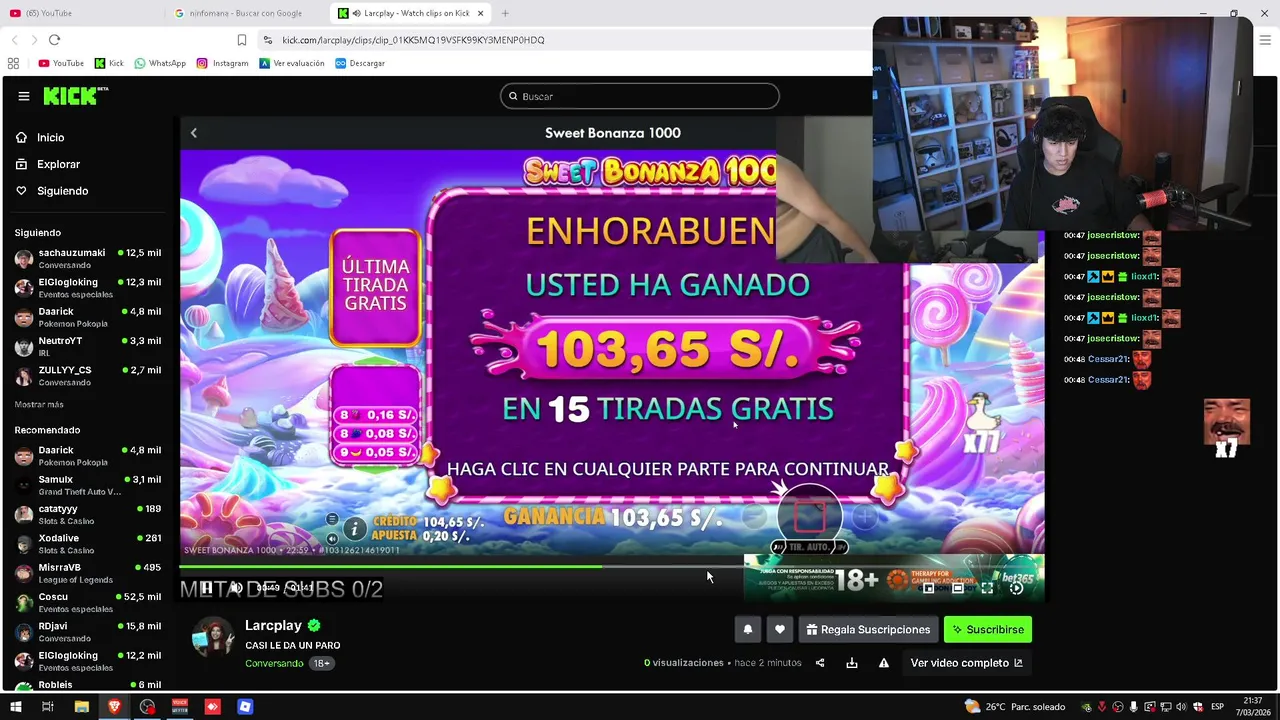The height and width of the screenshot is (720, 1280).
Task: Go back using the clip back arrow
Action: 194,133
